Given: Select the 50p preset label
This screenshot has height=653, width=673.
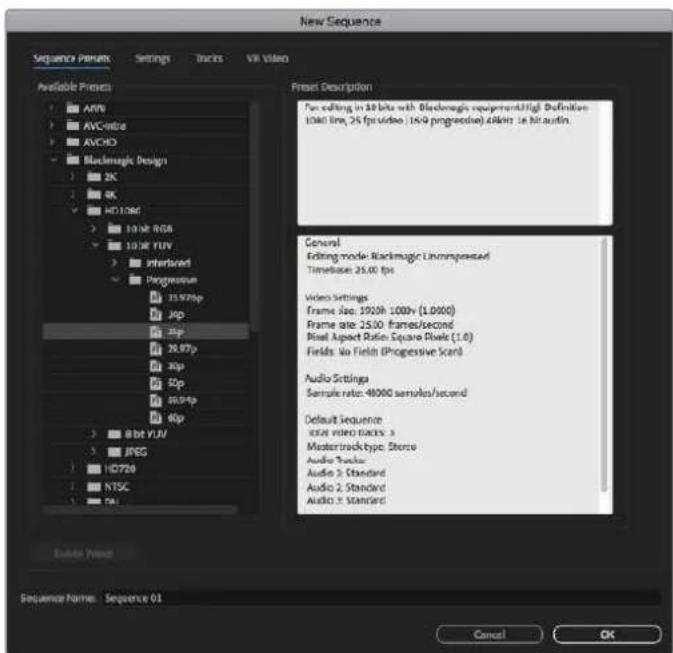Looking at the screenshot, I should [x=176, y=383].
